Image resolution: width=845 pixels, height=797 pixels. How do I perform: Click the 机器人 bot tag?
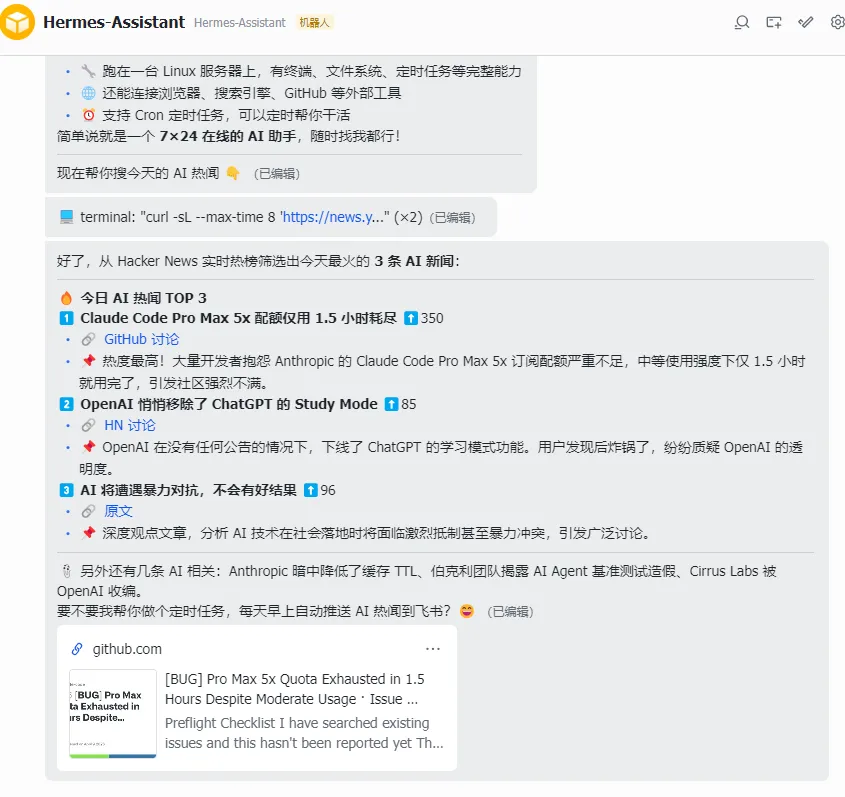click(314, 23)
